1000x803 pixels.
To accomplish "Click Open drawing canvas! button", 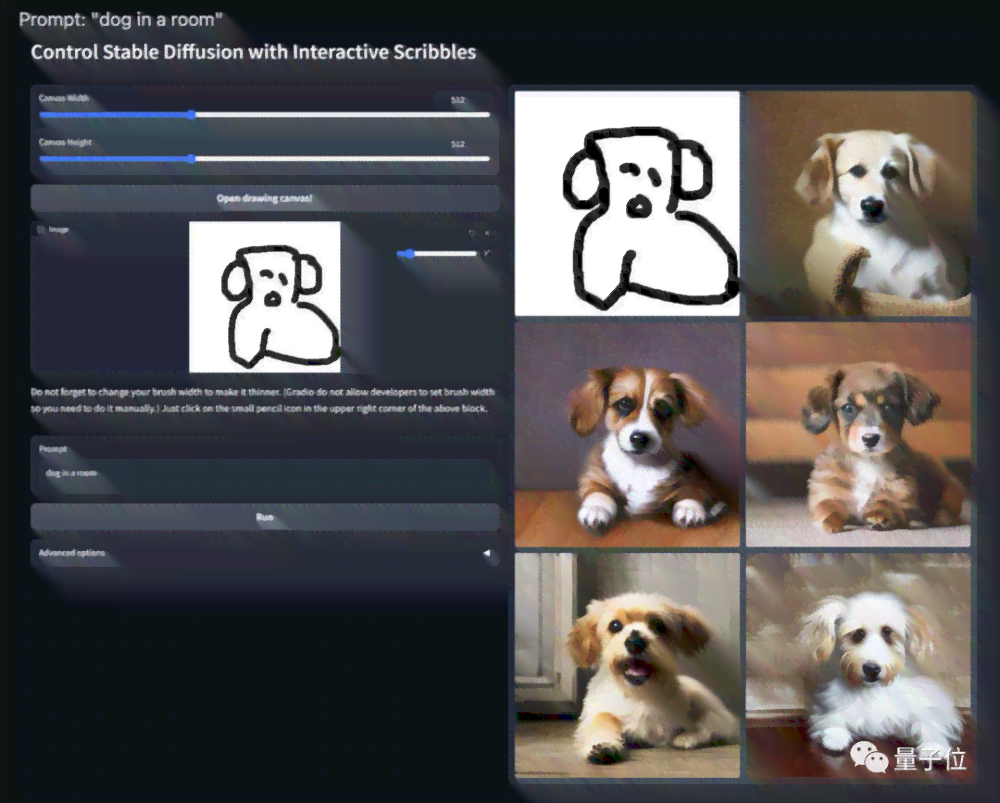I will (x=265, y=198).
